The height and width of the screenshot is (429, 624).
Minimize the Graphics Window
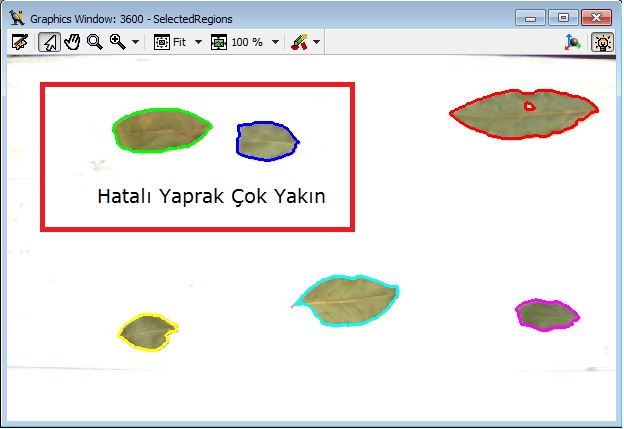[x=530, y=18]
